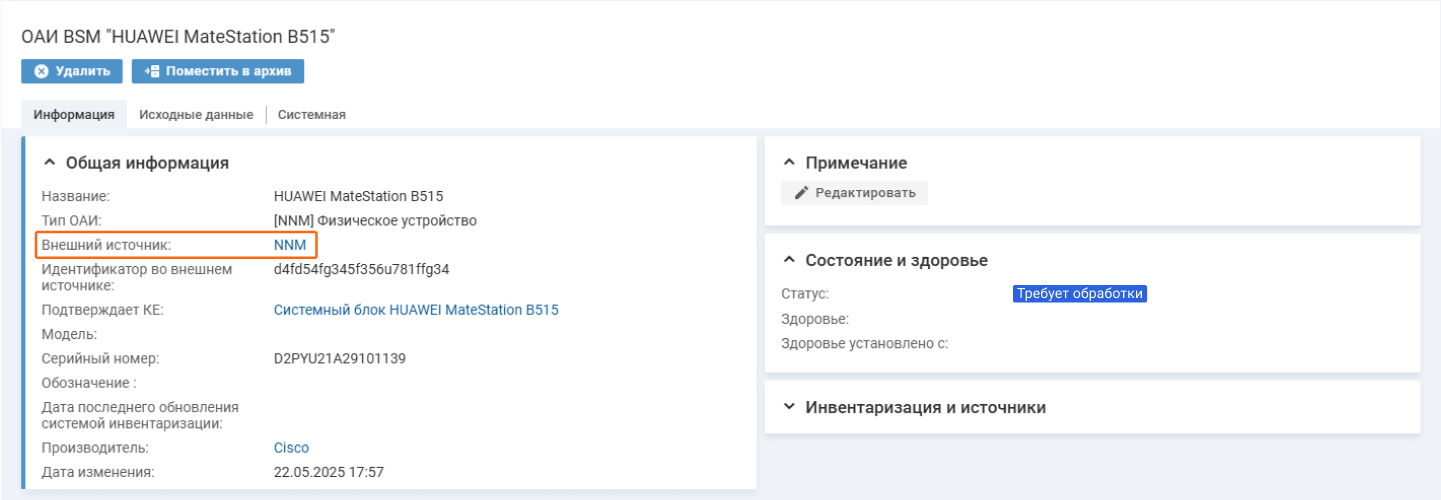1441x500 pixels.
Task: Click the Примечание heading text
Action: 856,163
